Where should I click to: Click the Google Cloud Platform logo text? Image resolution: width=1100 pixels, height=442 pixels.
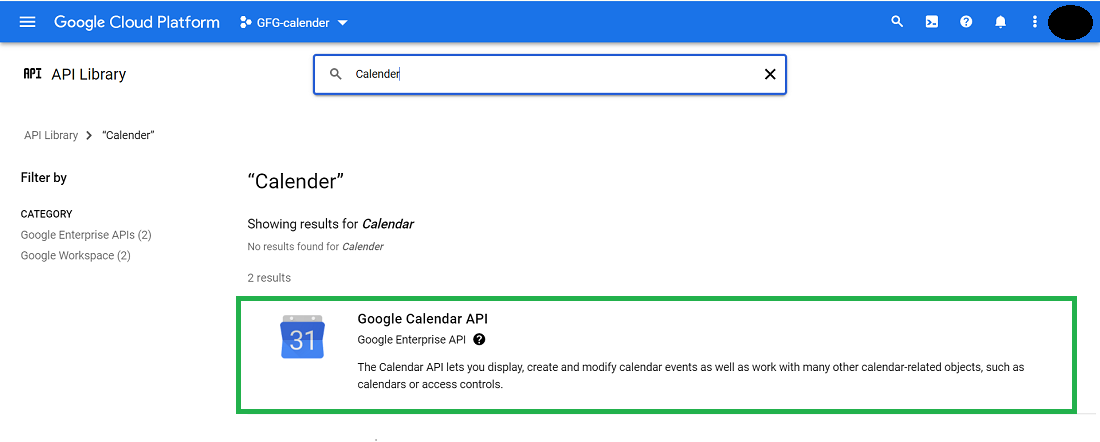137,22
